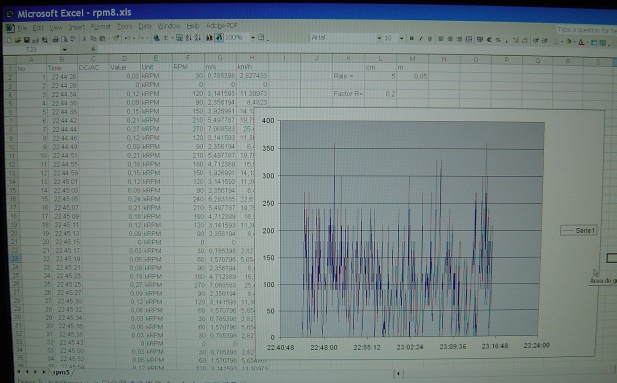The height and width of the screenshot is (383, 617).
Task: Open the Format menu
Action: tap(100, 27)
